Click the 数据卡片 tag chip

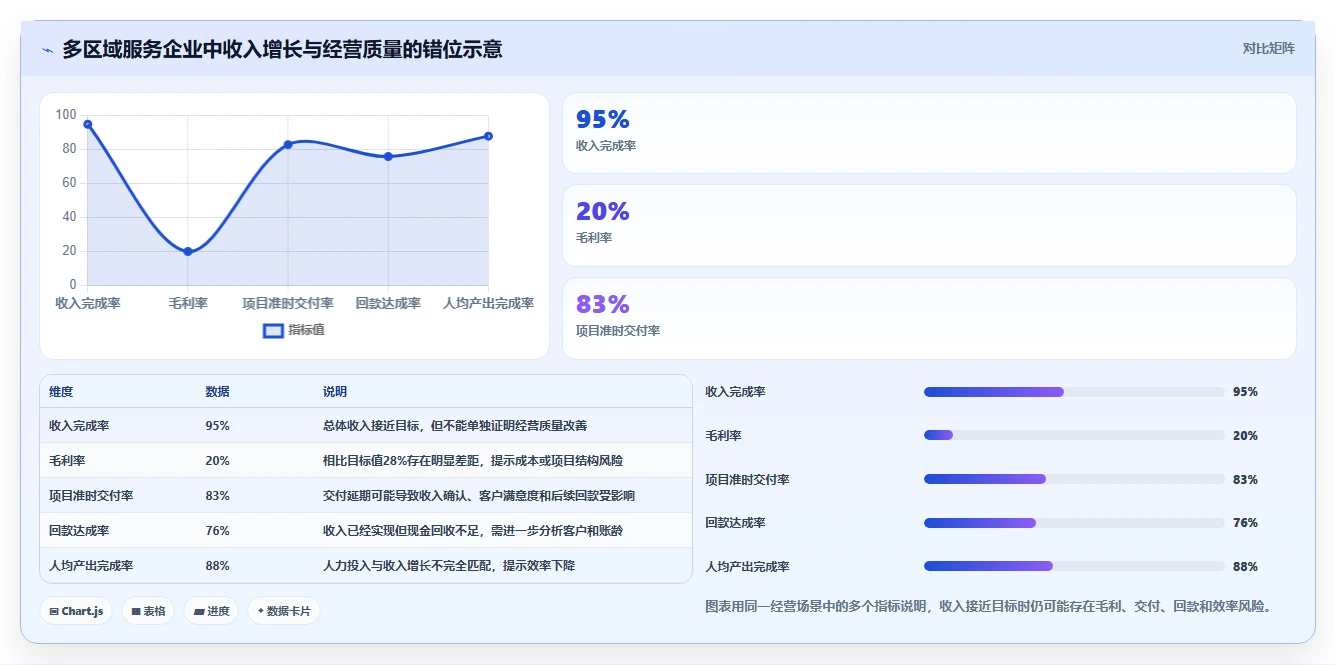click(x=284, y=611)
